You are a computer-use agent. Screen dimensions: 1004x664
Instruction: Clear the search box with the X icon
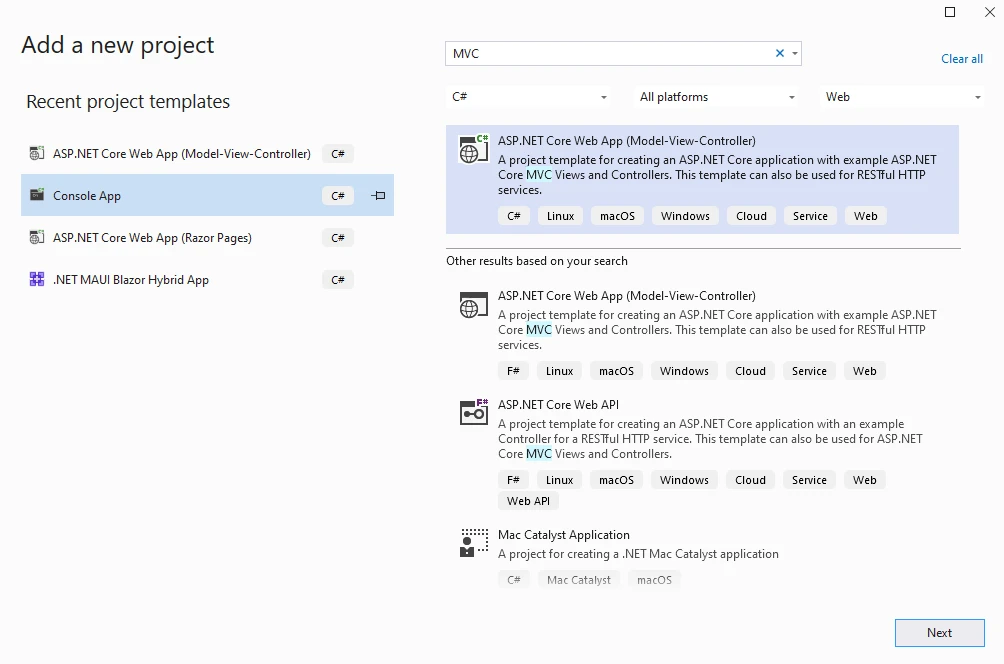point(780,54)
